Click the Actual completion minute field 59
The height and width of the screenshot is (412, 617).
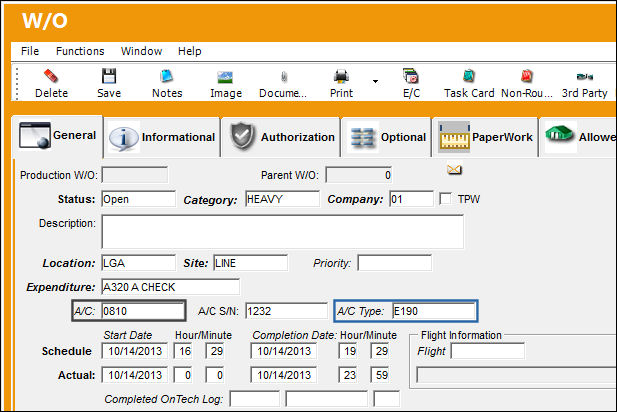pos(380,375)
